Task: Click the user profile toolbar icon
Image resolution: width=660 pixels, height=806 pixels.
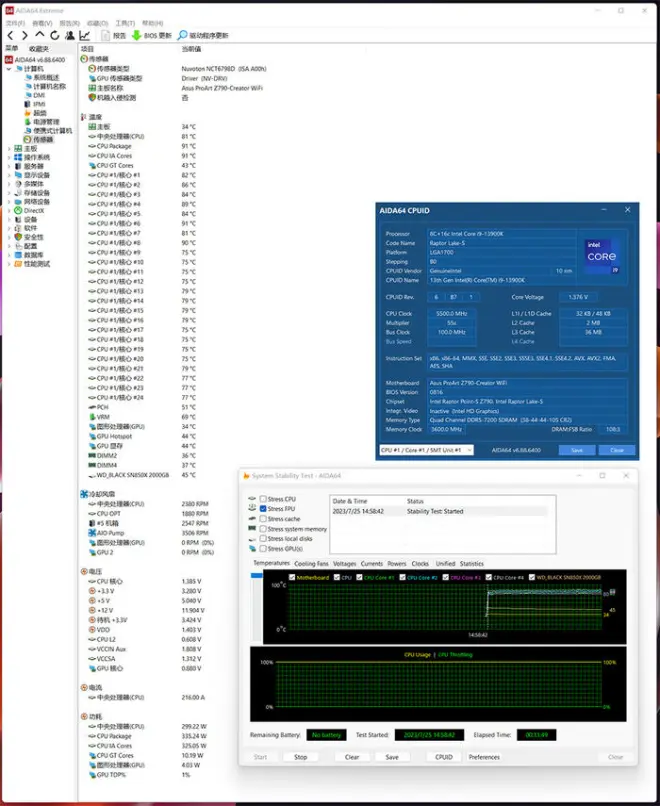Action: 70,35
